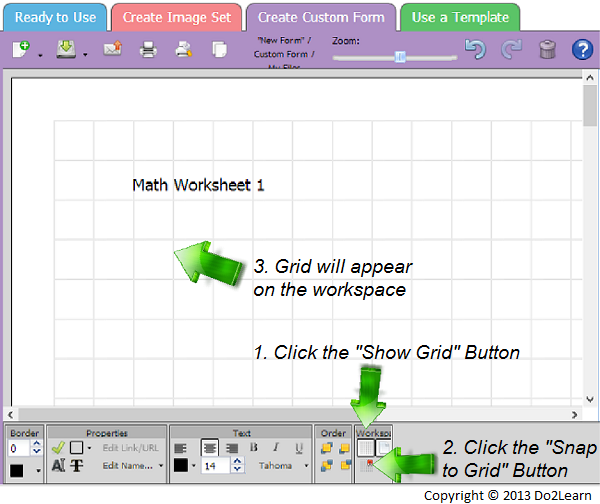Open the Use a Template tab
This screenshot has height=504, width=600.
click(x=459, y=17)
